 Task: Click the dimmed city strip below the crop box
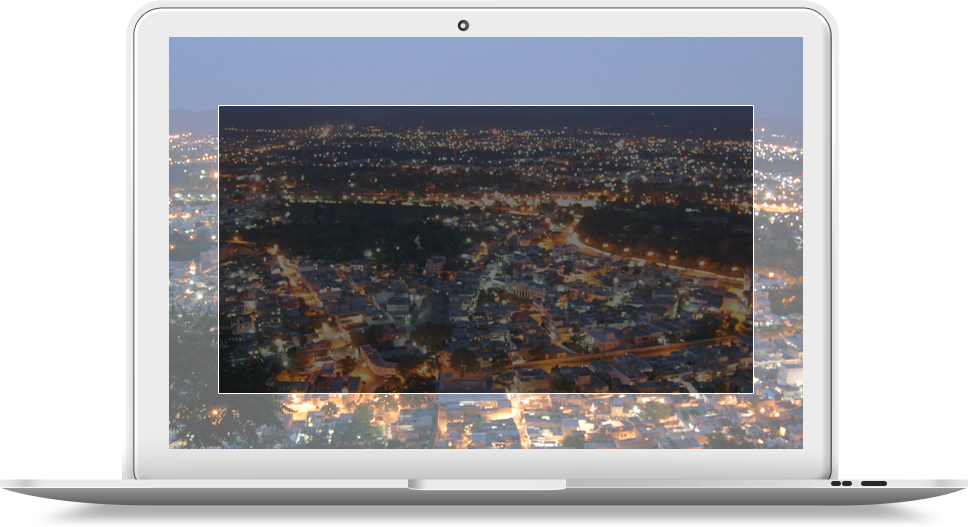point(485,420)
